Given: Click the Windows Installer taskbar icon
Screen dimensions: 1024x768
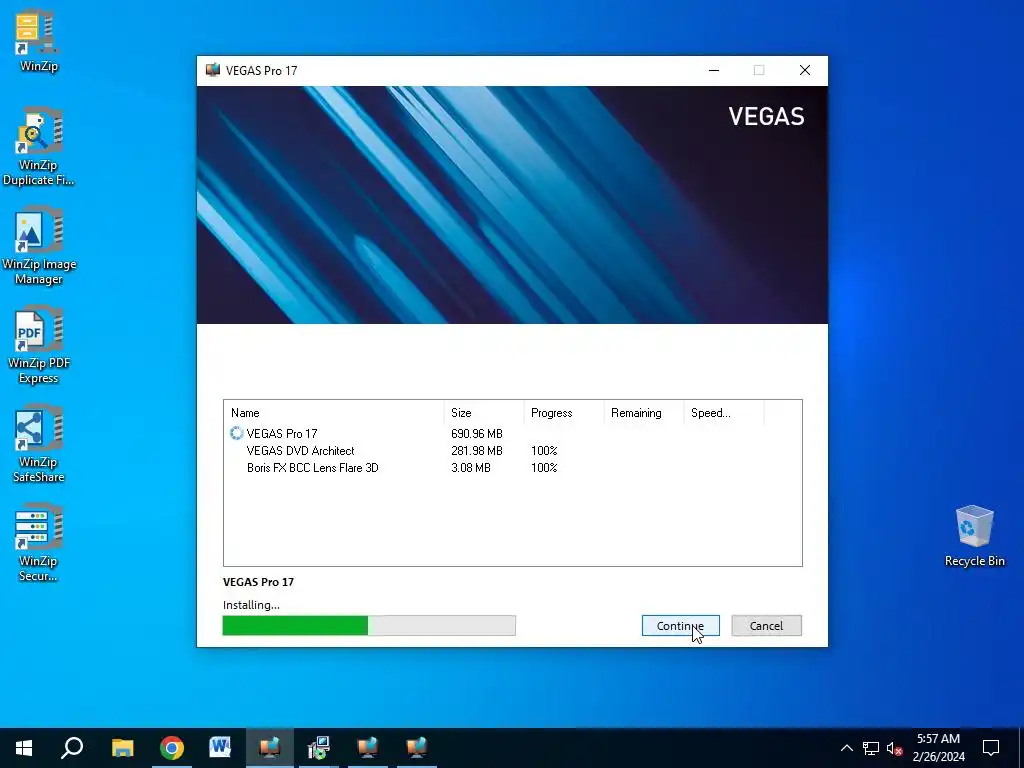Looking at the screenshot, I should click(319, 748).
